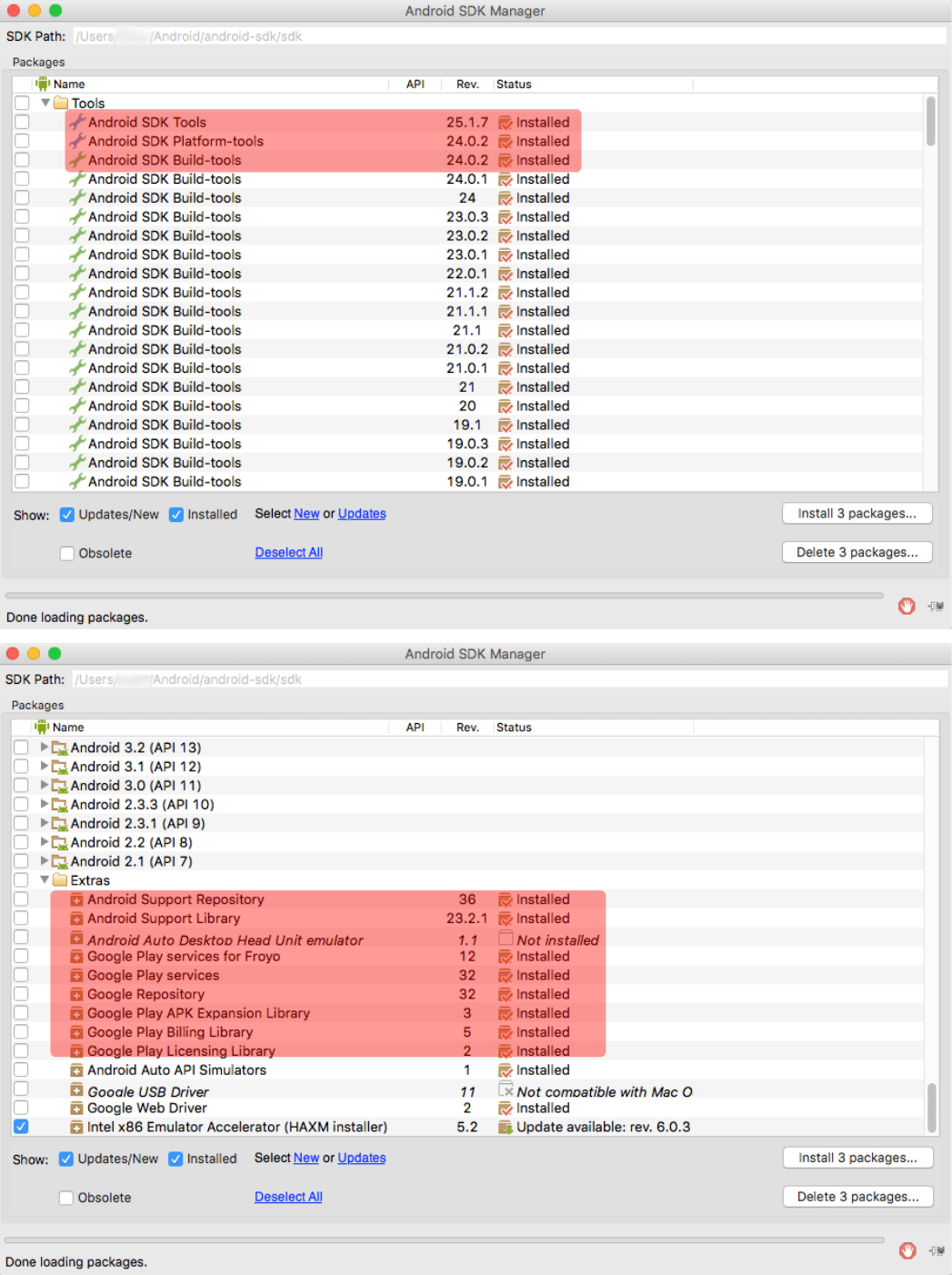
Task: Click Google Play services for Froyo package icon
Action: (77, 957)
